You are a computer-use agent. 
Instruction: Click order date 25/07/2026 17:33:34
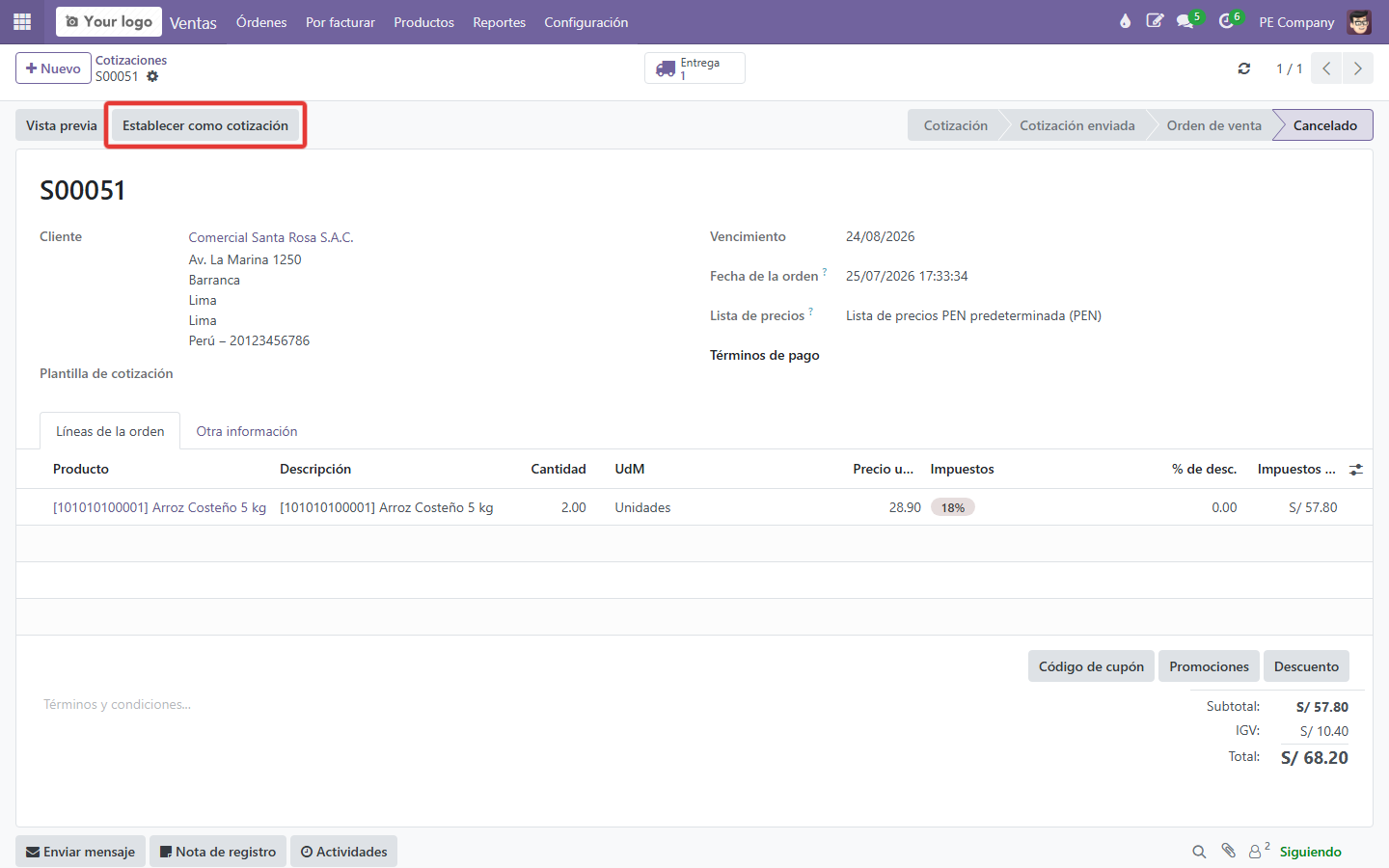907,276
